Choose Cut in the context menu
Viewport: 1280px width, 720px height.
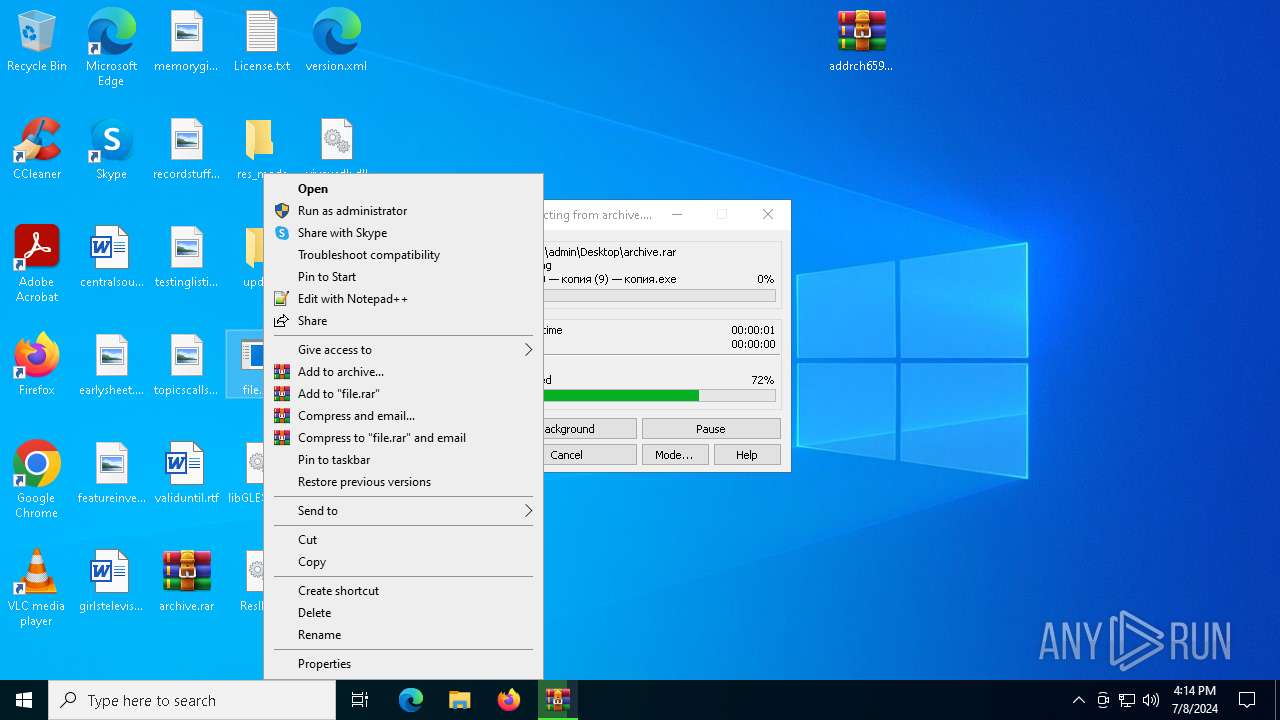click(403, 540)
